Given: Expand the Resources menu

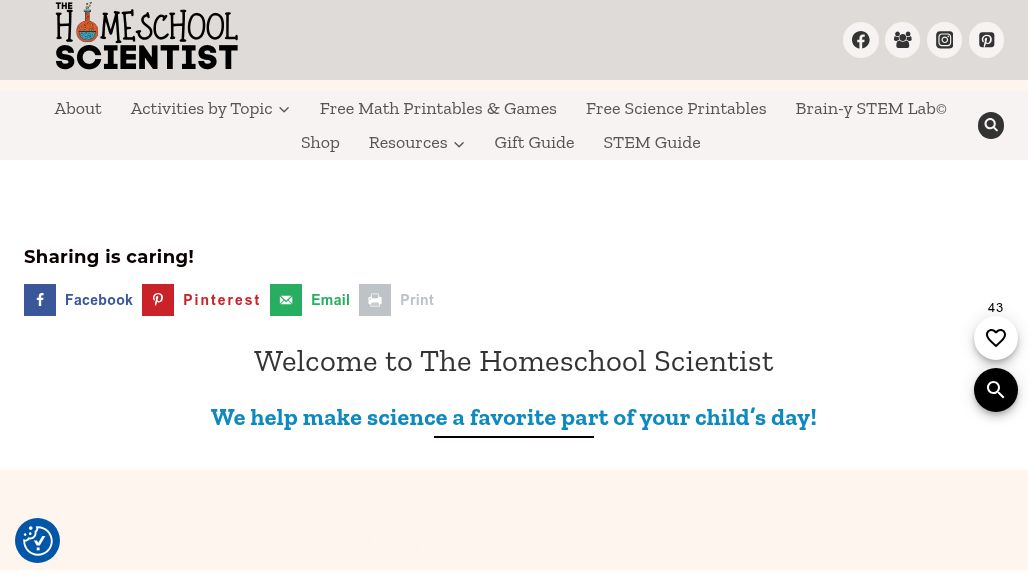Looking at the screenshot, I should click(416, 142).
